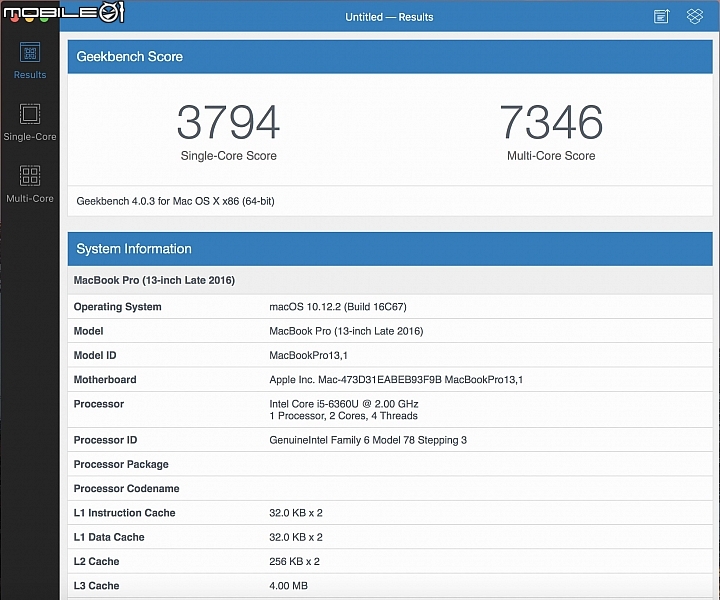Image resolution: width=720 pixels, height=600 pixels.
Task: Click the Single-Core label in sidebar
Action: click(30, 137)
